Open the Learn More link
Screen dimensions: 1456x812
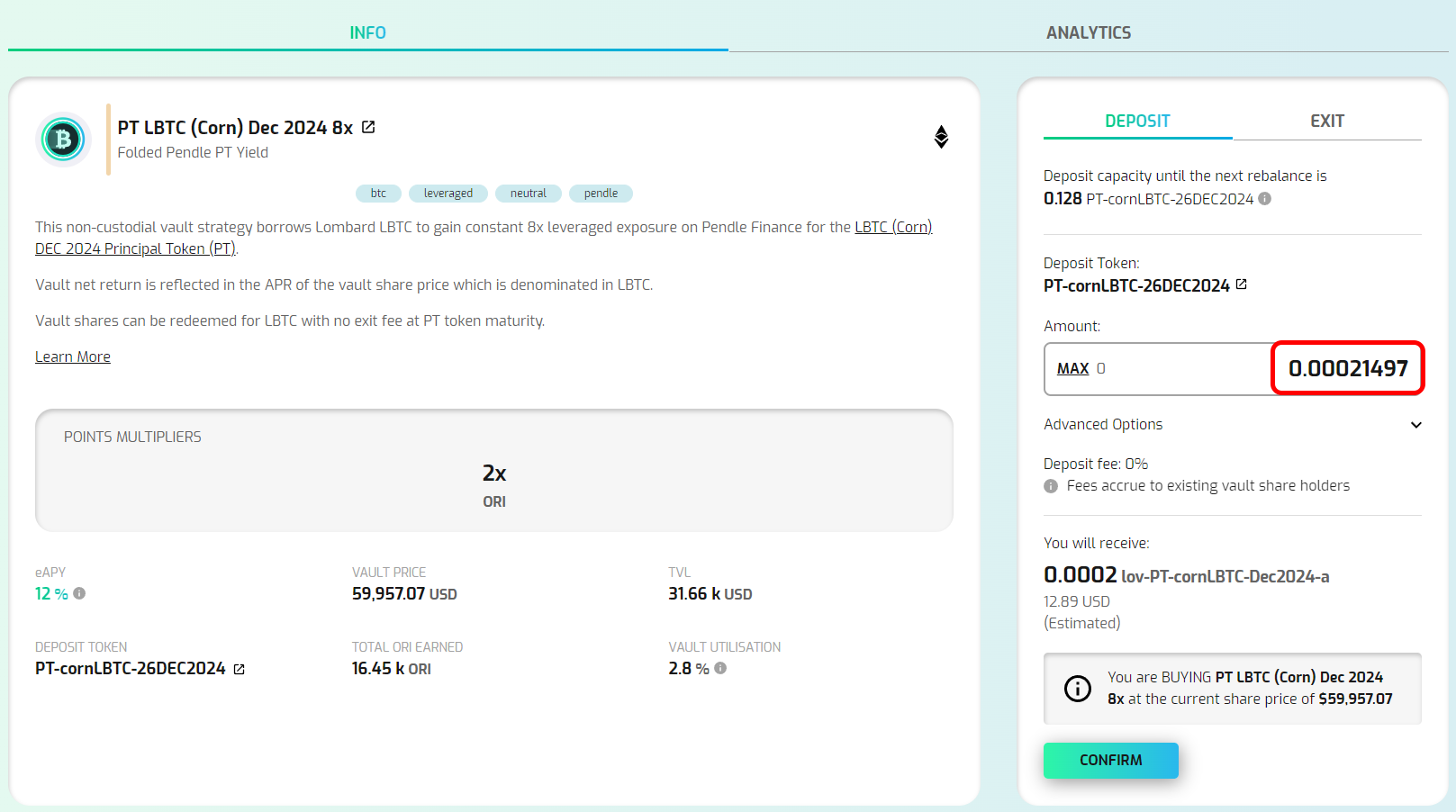[73, 356]
